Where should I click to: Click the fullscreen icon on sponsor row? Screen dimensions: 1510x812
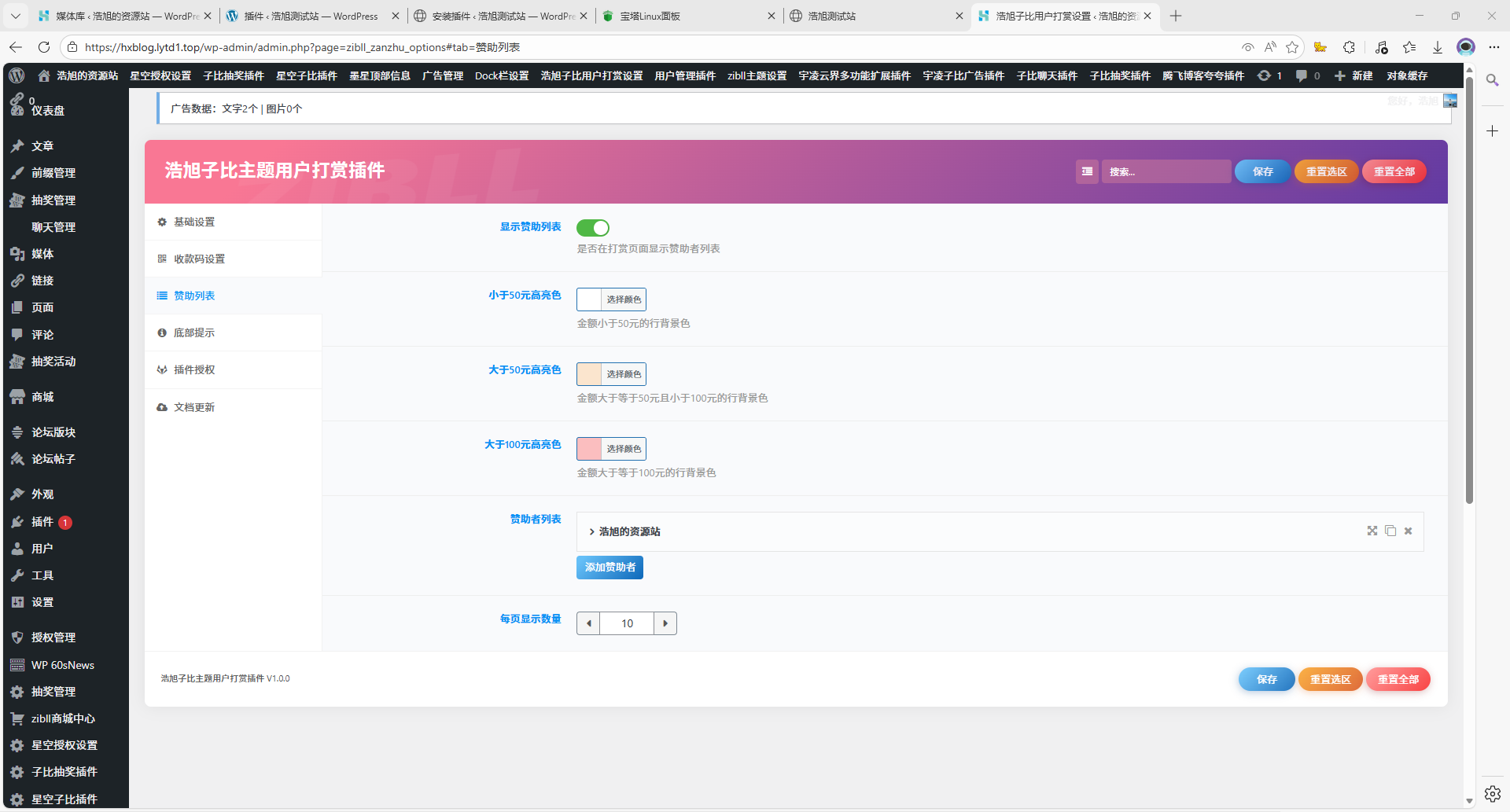1372,531
